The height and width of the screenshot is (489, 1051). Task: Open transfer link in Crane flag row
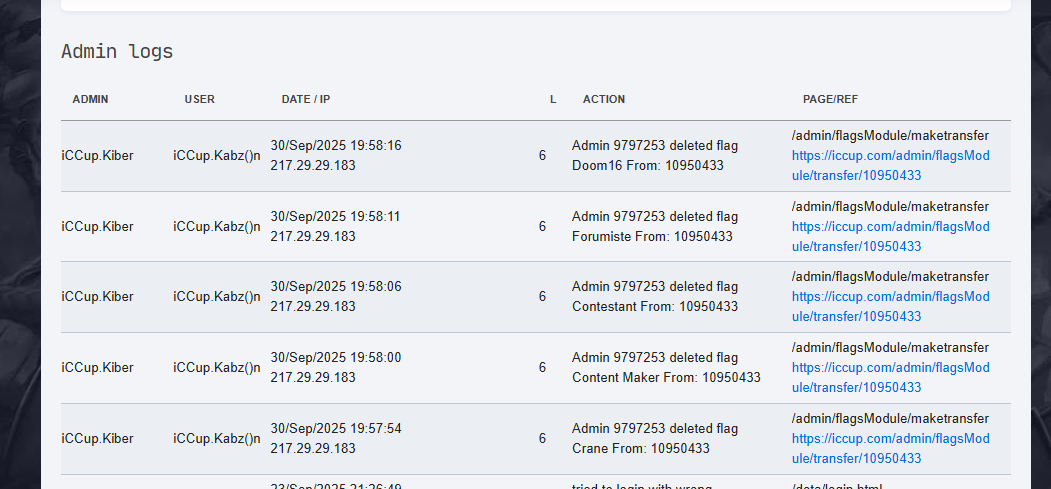point(891,448)
